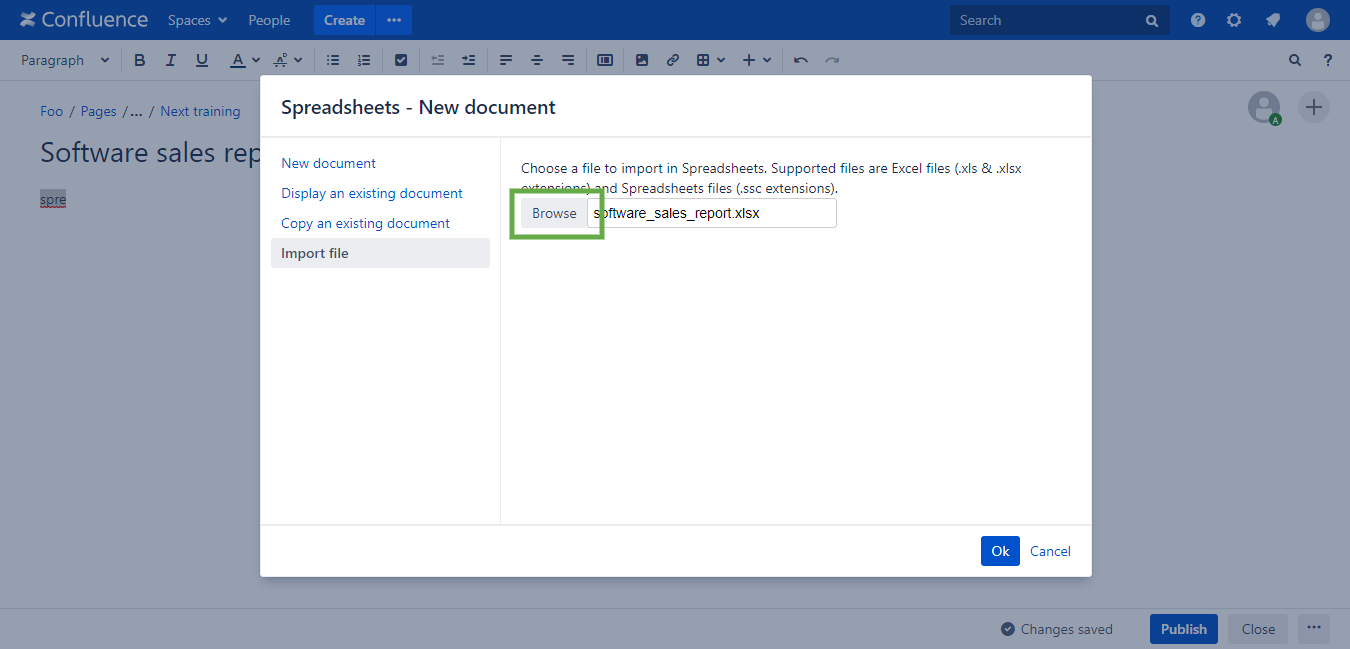Open the help question mark icon

click(1198, 20)
